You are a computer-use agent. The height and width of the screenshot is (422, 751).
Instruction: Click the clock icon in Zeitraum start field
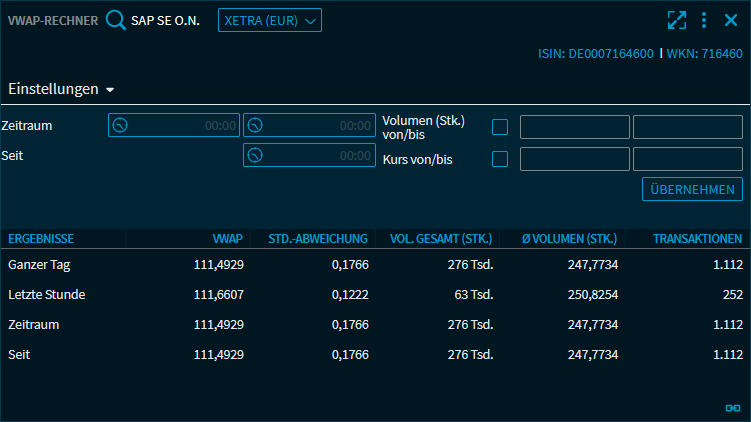(x=120, y=126)
